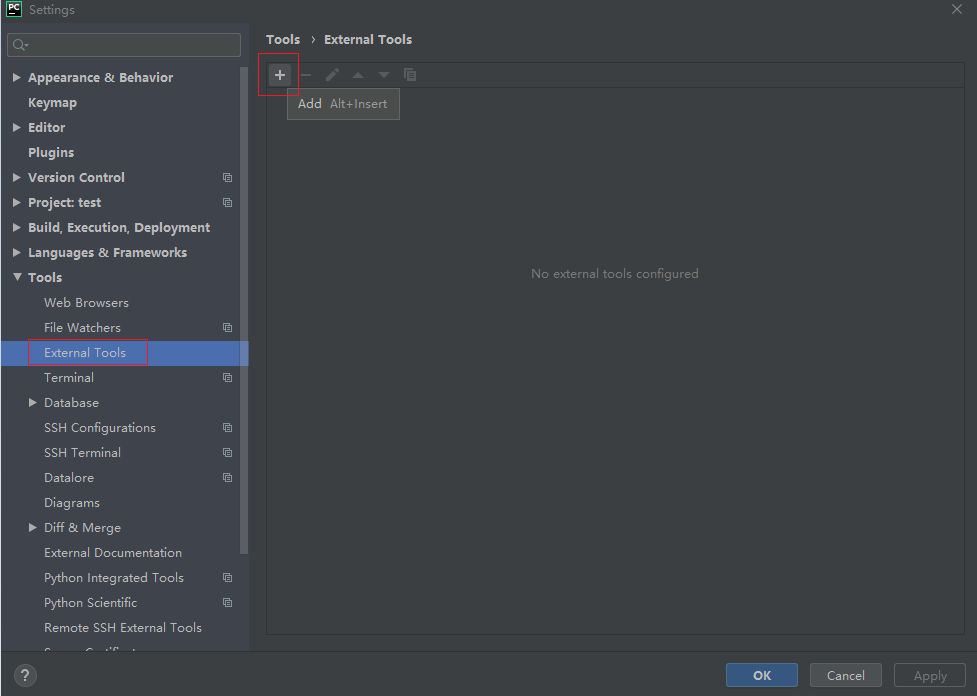Click the Copy tool icon

pos(409,74)
